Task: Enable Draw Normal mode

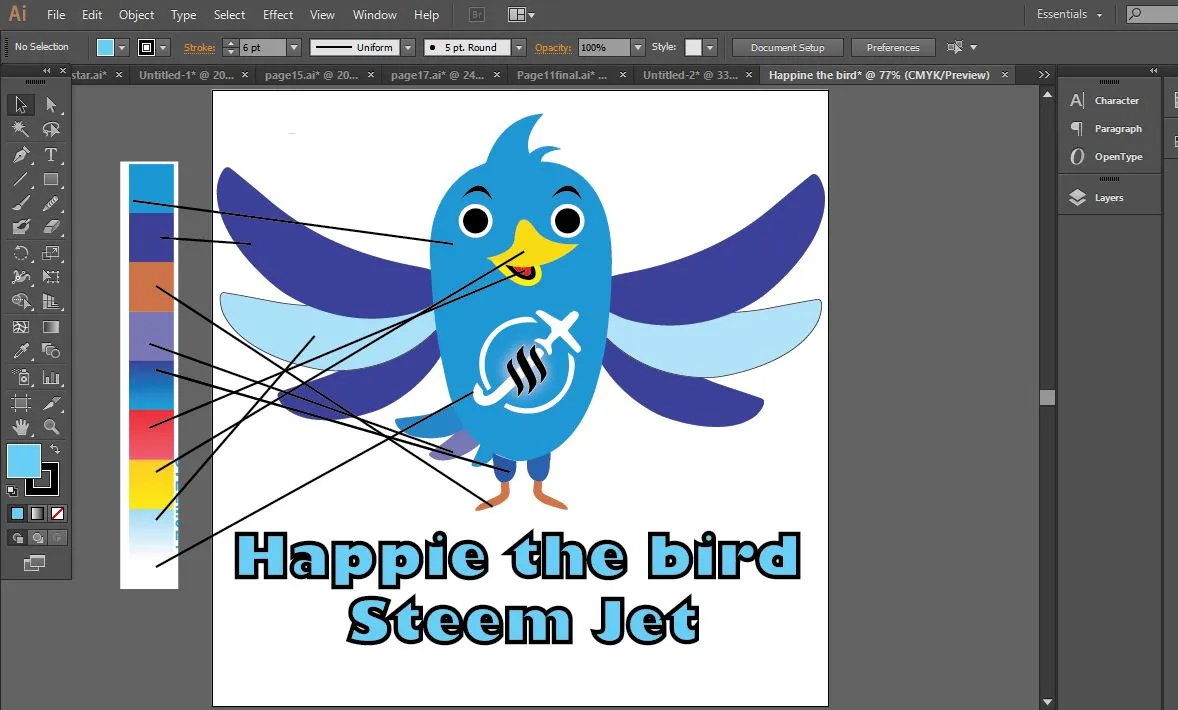Action: point(17,538)
